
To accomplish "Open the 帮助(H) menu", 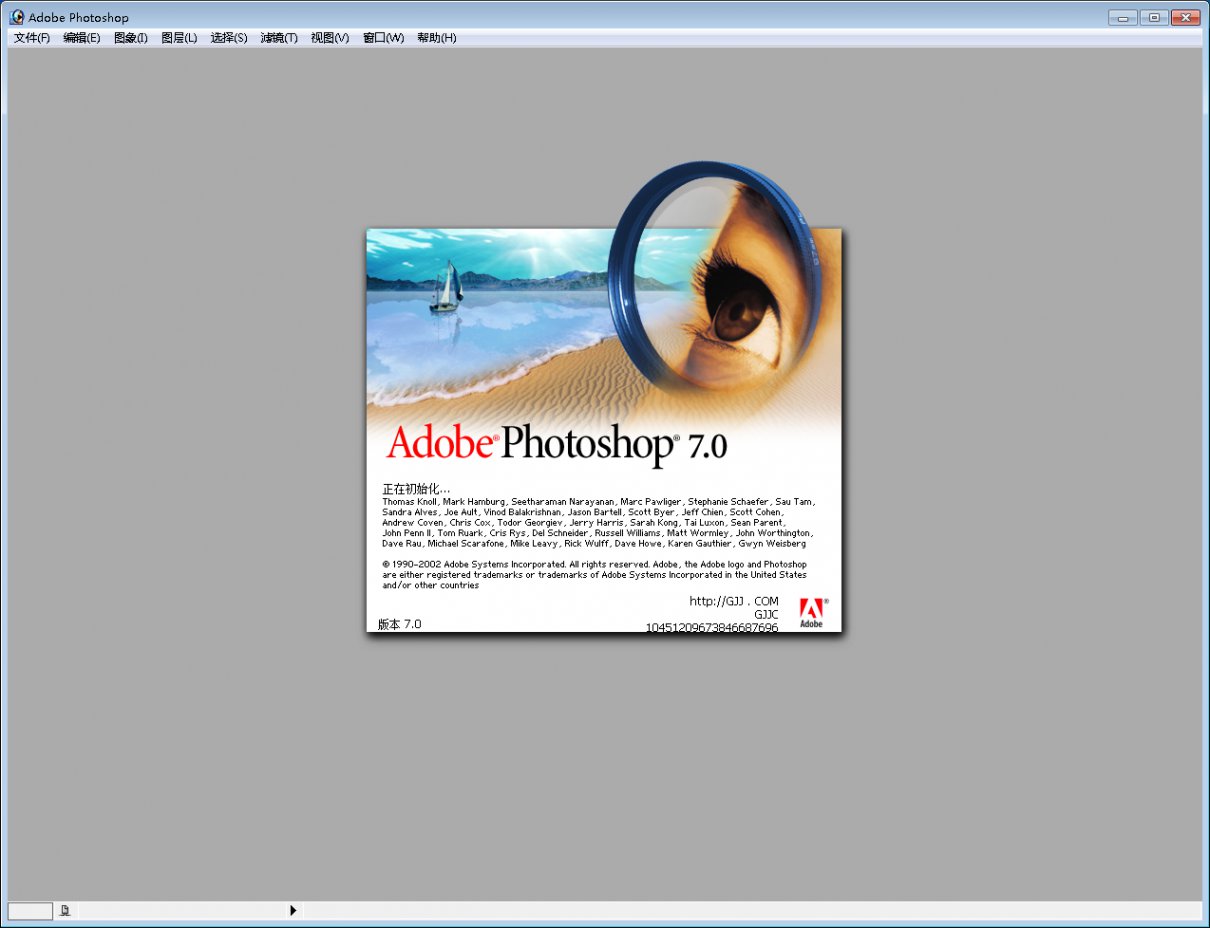I will pos(437,38).
